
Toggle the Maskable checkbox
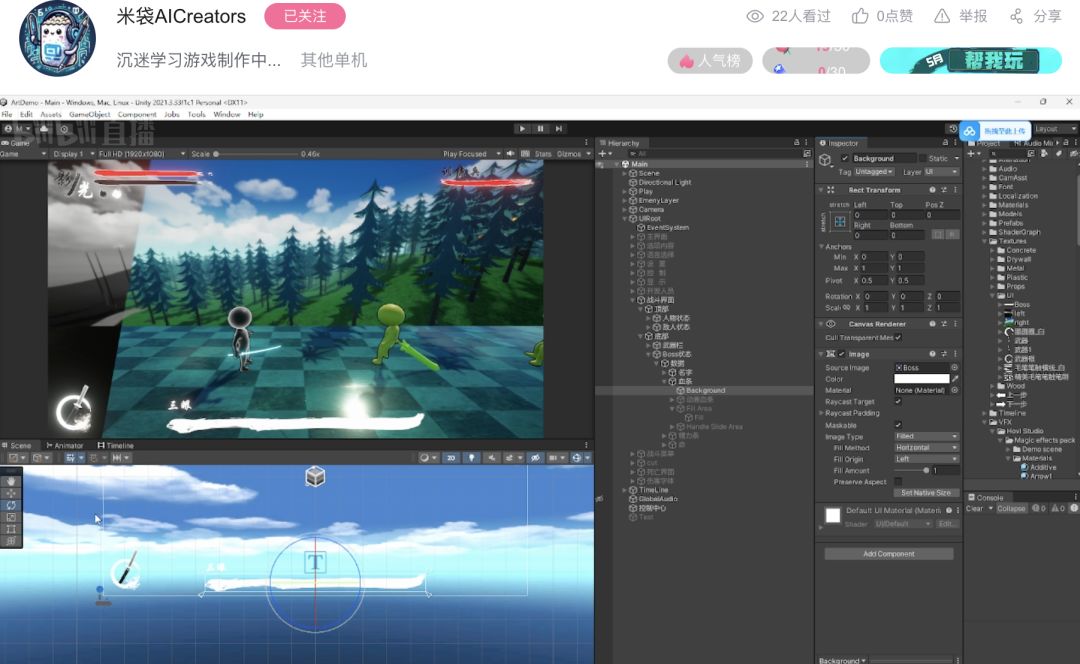(x=898, y=425)
